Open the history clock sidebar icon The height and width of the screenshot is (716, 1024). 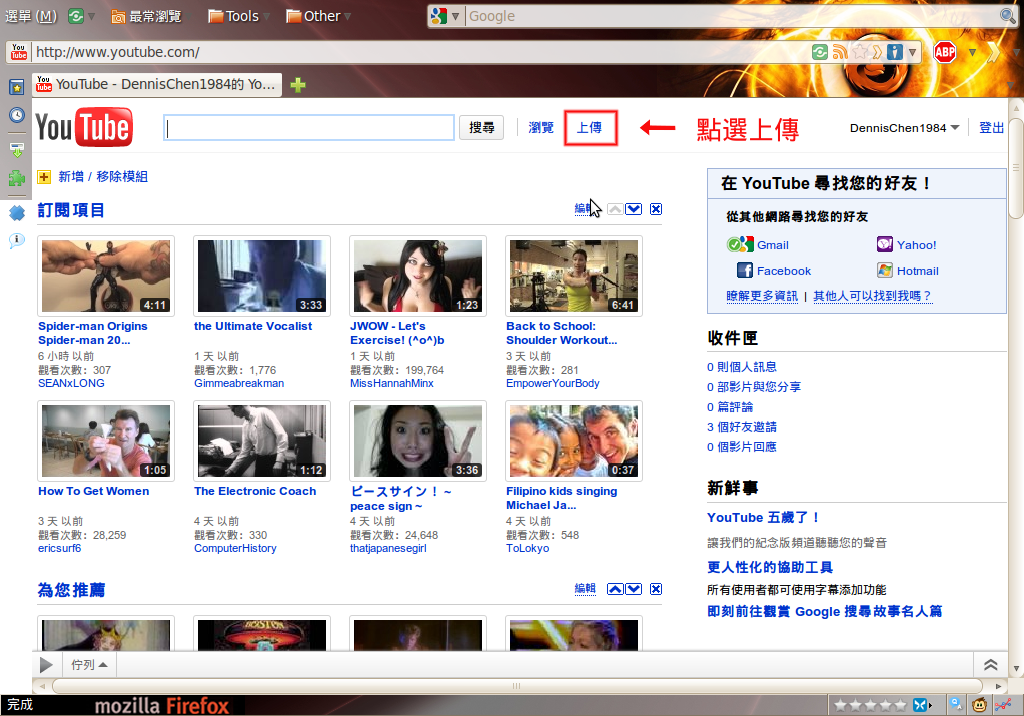[16, 115]
